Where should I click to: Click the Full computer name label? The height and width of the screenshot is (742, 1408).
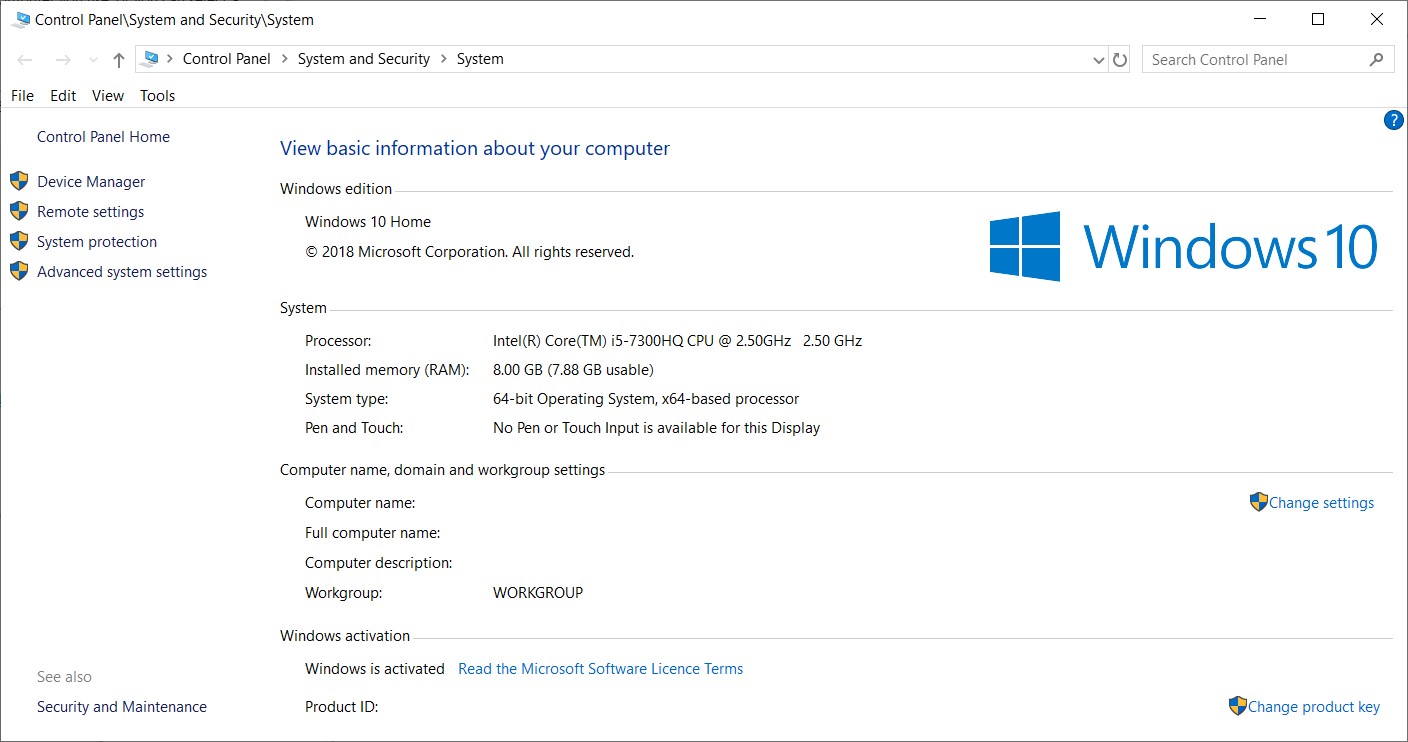pyautogui.click(x=372, y=533)
